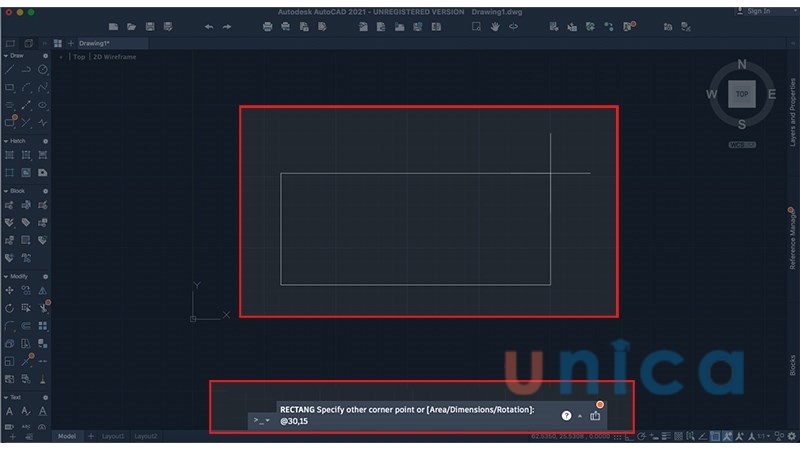This screenshot has width=800, height=450.
Task: Select the Line tool in Draw panel
Action: coord(9,70)
